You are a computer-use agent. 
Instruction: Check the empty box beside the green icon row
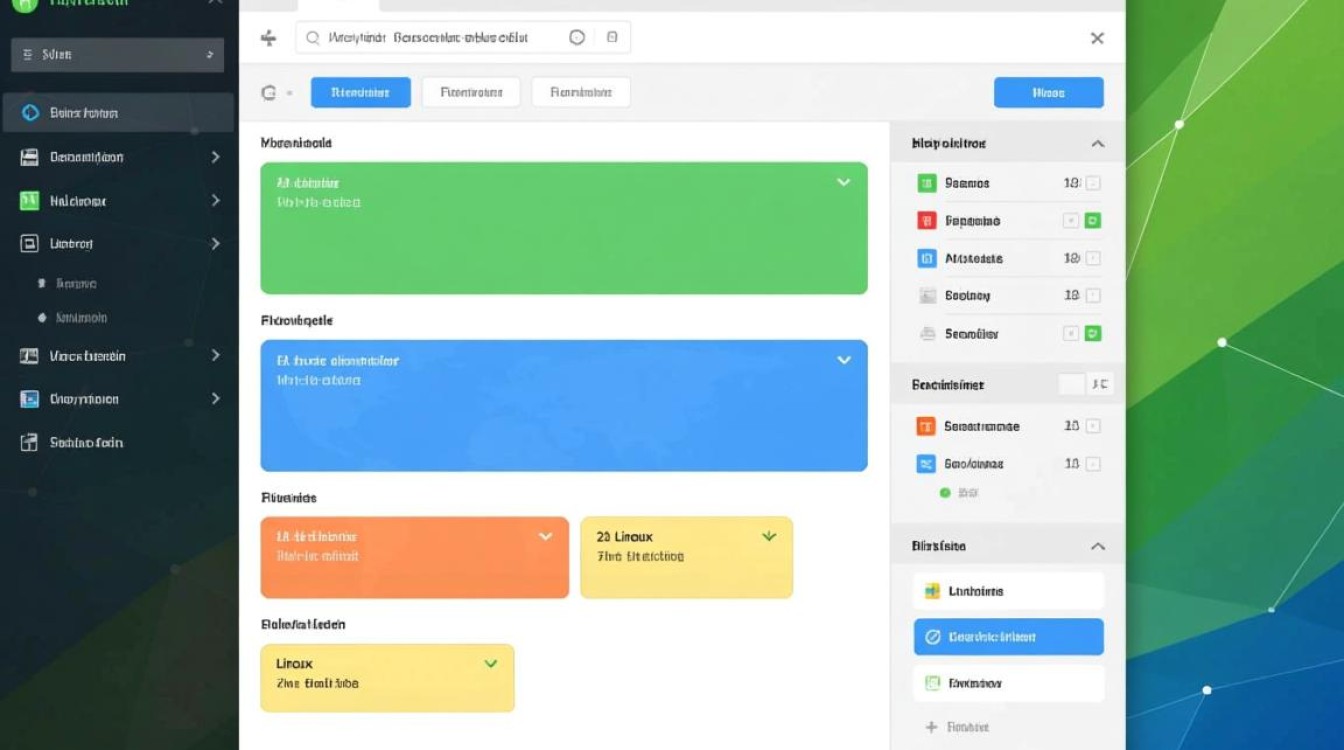[1093, 183]
